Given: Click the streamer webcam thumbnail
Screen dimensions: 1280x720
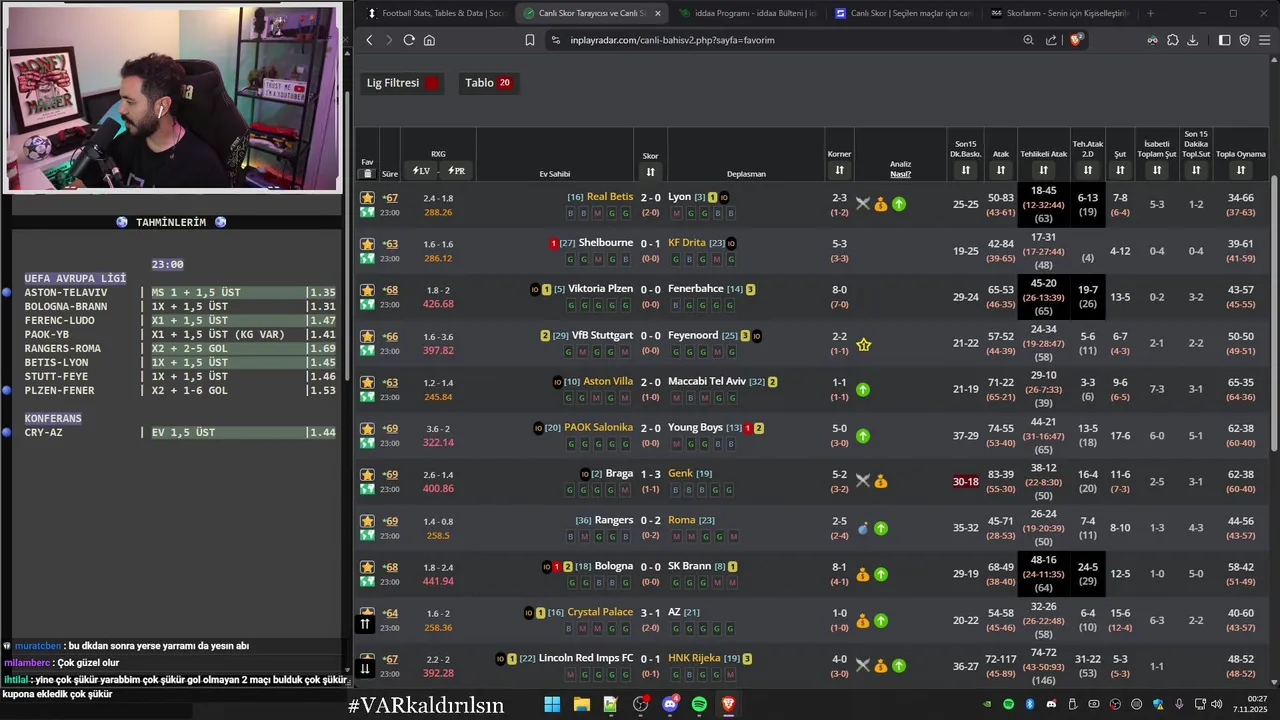Looking at the screenshot, I should tap(173, 98).
